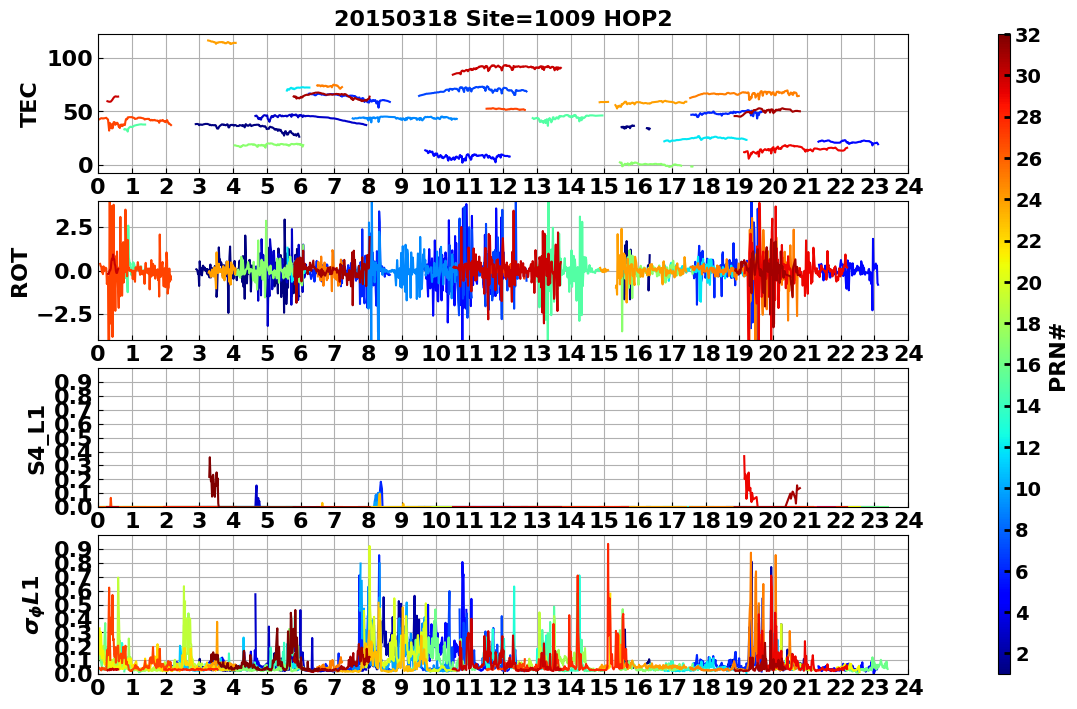Click colorbar tick label 16
This screenshot has height=709, width=1077.
coord(1028,365)
